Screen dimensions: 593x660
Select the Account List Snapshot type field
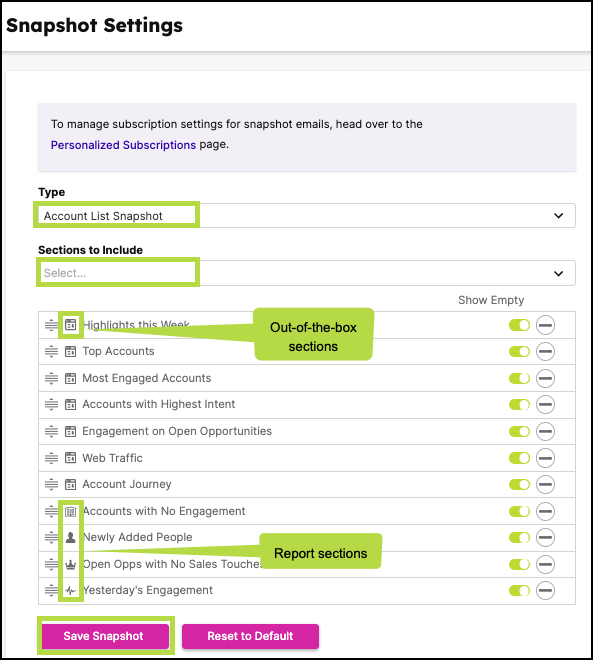(x=307, y=216)
